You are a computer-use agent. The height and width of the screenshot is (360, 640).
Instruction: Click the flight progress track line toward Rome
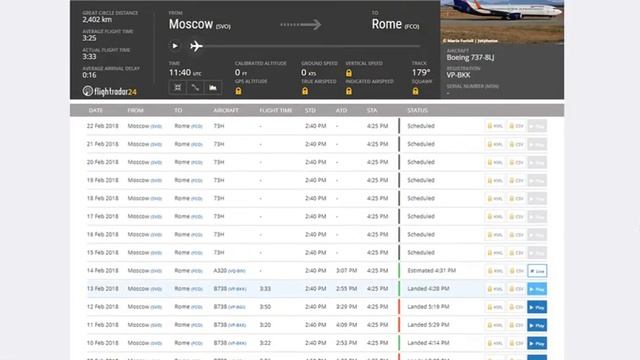coord(312,46)
